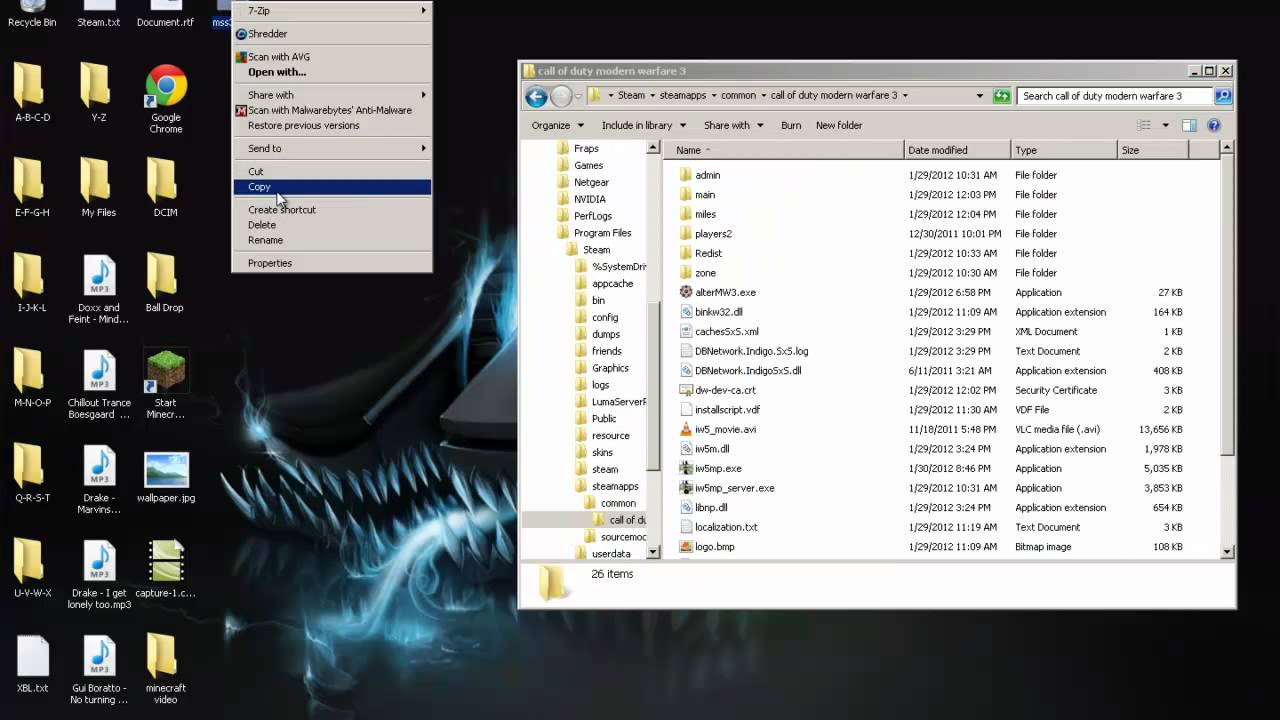Sort by the Date modified column header

[957, 150]
